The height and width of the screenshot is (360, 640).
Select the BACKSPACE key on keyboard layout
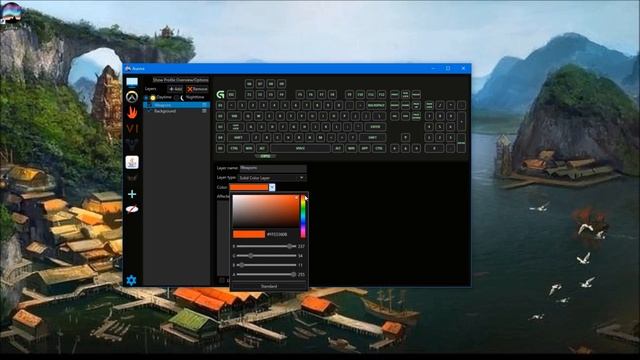pyautogui.click(x=376, y=105)
